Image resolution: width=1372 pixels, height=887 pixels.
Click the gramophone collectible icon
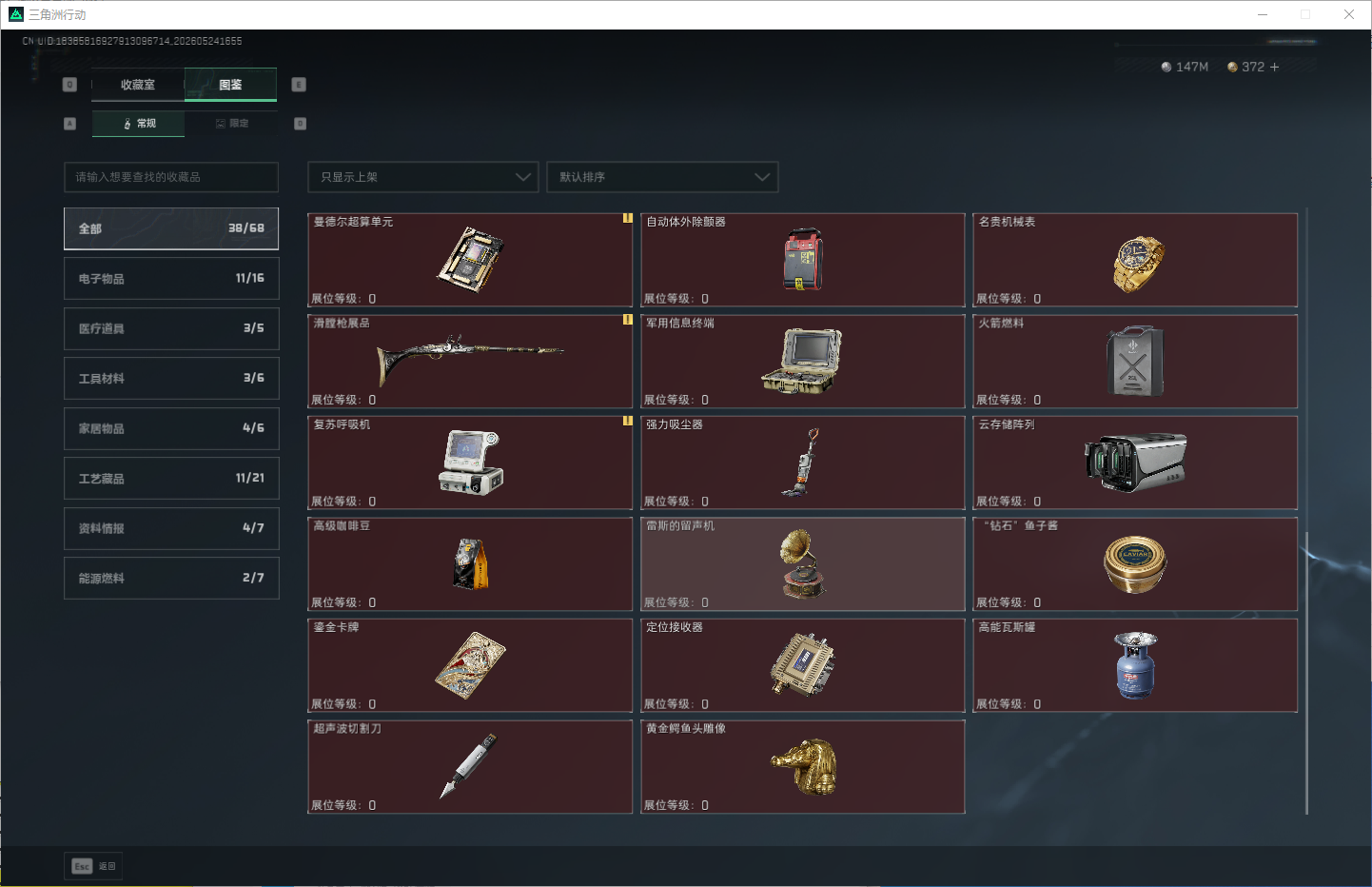803,563
